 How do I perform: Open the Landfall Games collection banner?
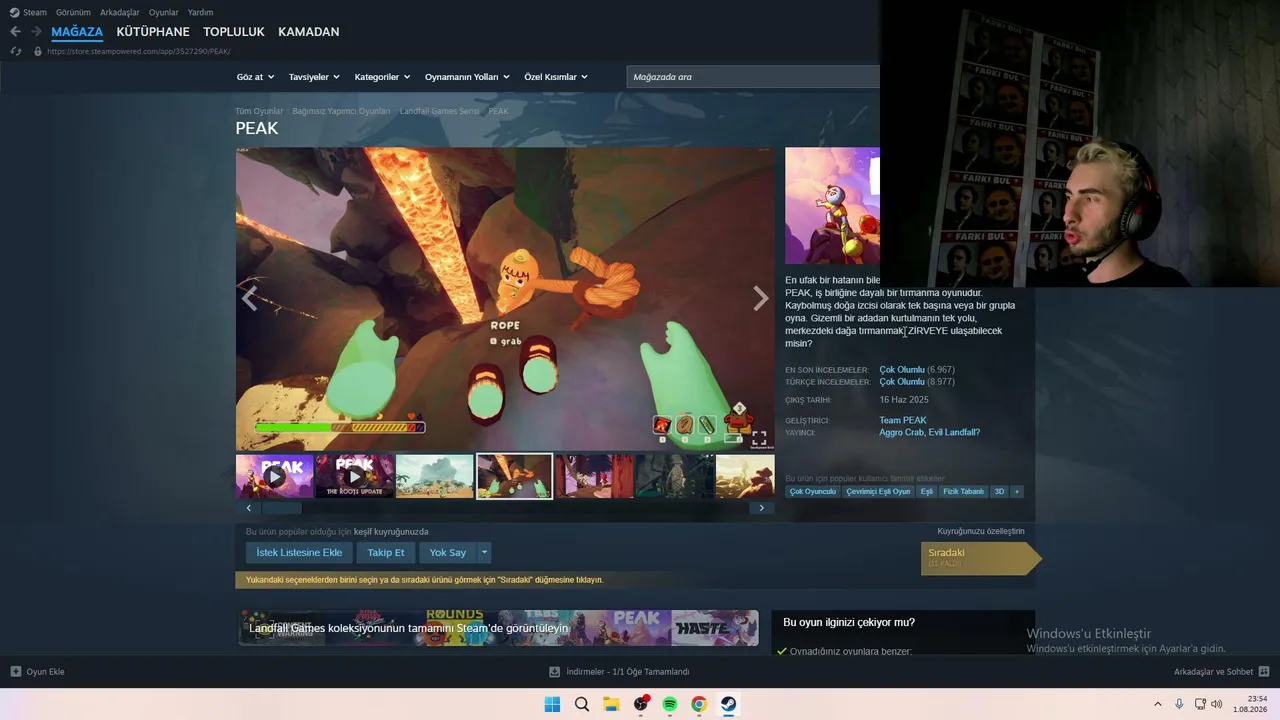[498, 628]
